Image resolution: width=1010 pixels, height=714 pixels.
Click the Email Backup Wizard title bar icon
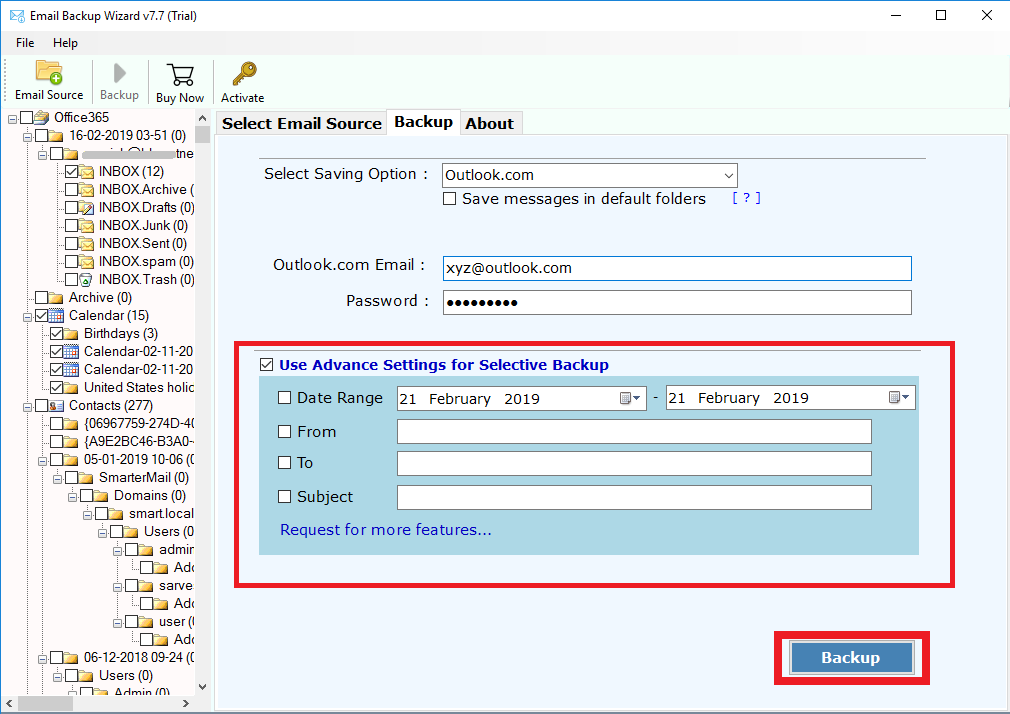[17, 15]
